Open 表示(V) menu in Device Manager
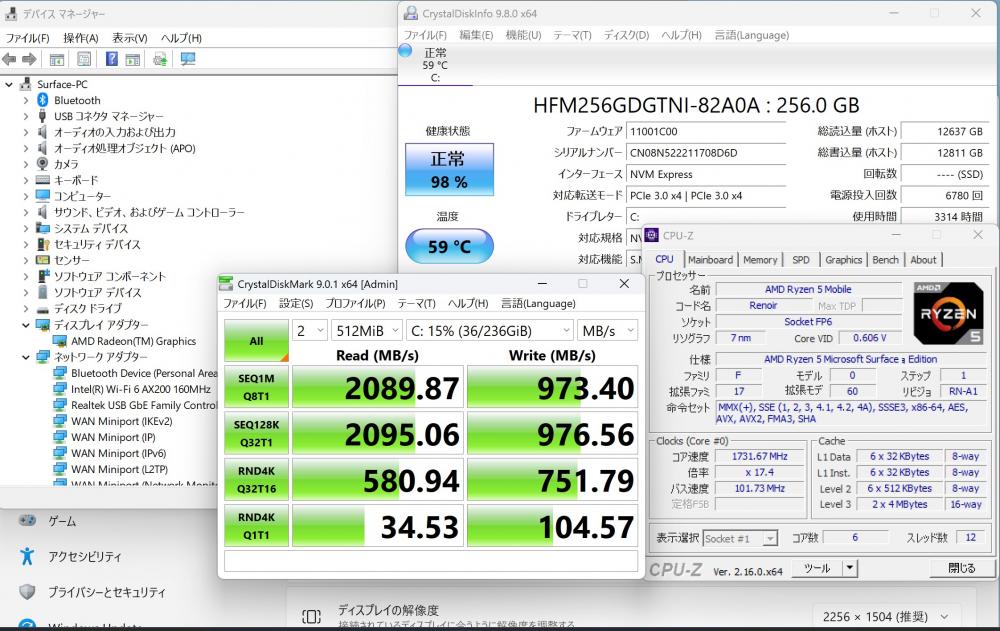Image resolution: width=1000 pixels, height=631 pixels. [129, 38]
